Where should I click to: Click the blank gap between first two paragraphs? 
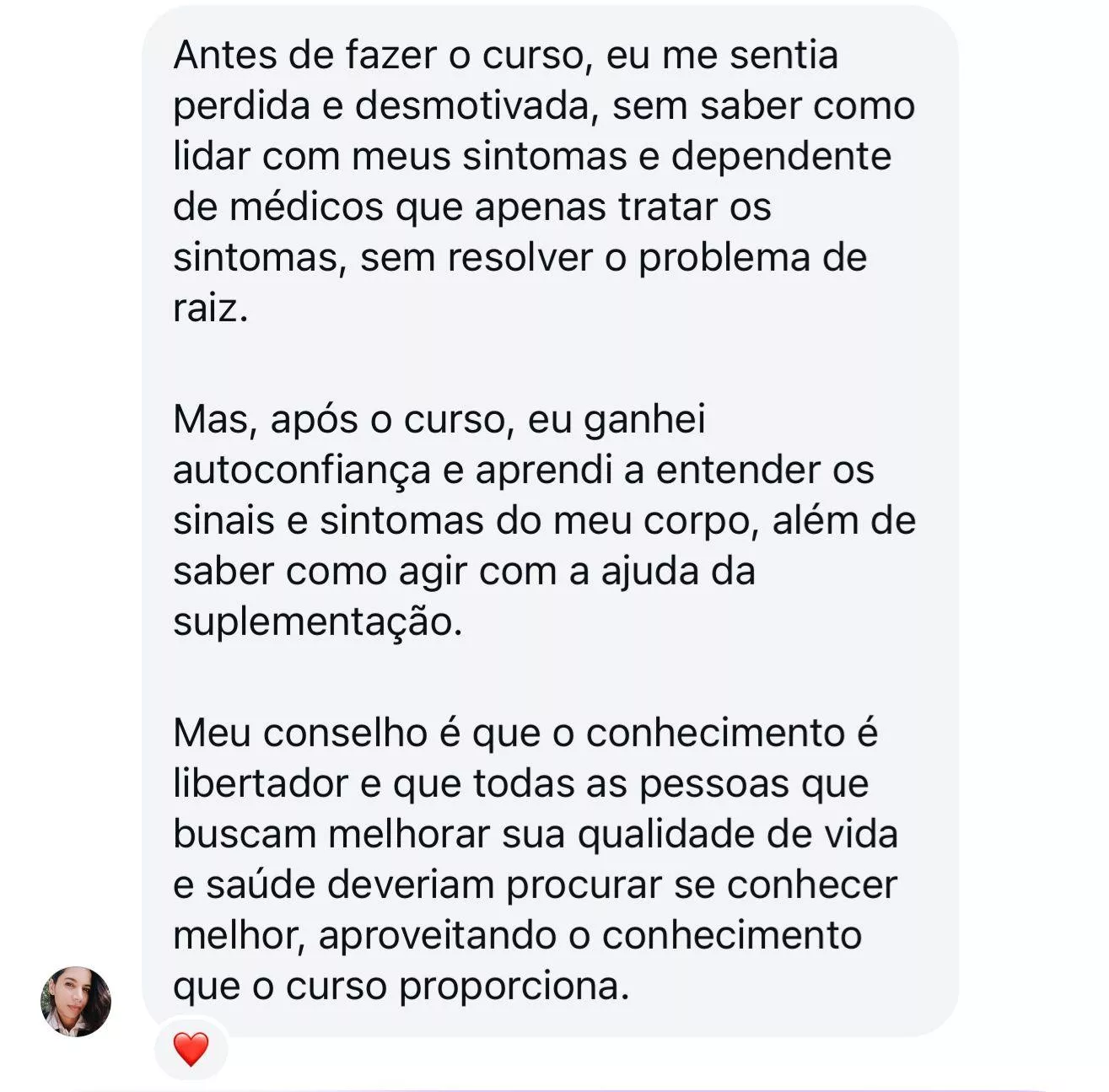pos(544,364)
